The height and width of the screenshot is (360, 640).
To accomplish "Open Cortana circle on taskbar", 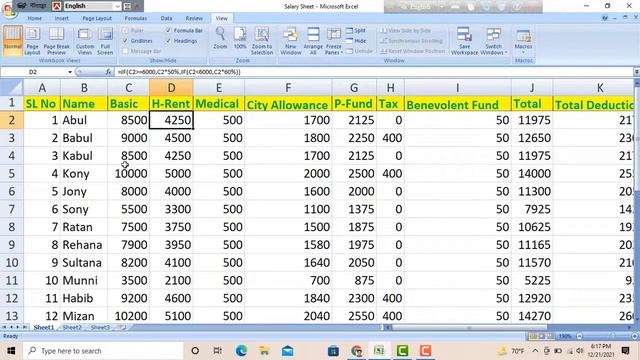I will click(195, 351).
